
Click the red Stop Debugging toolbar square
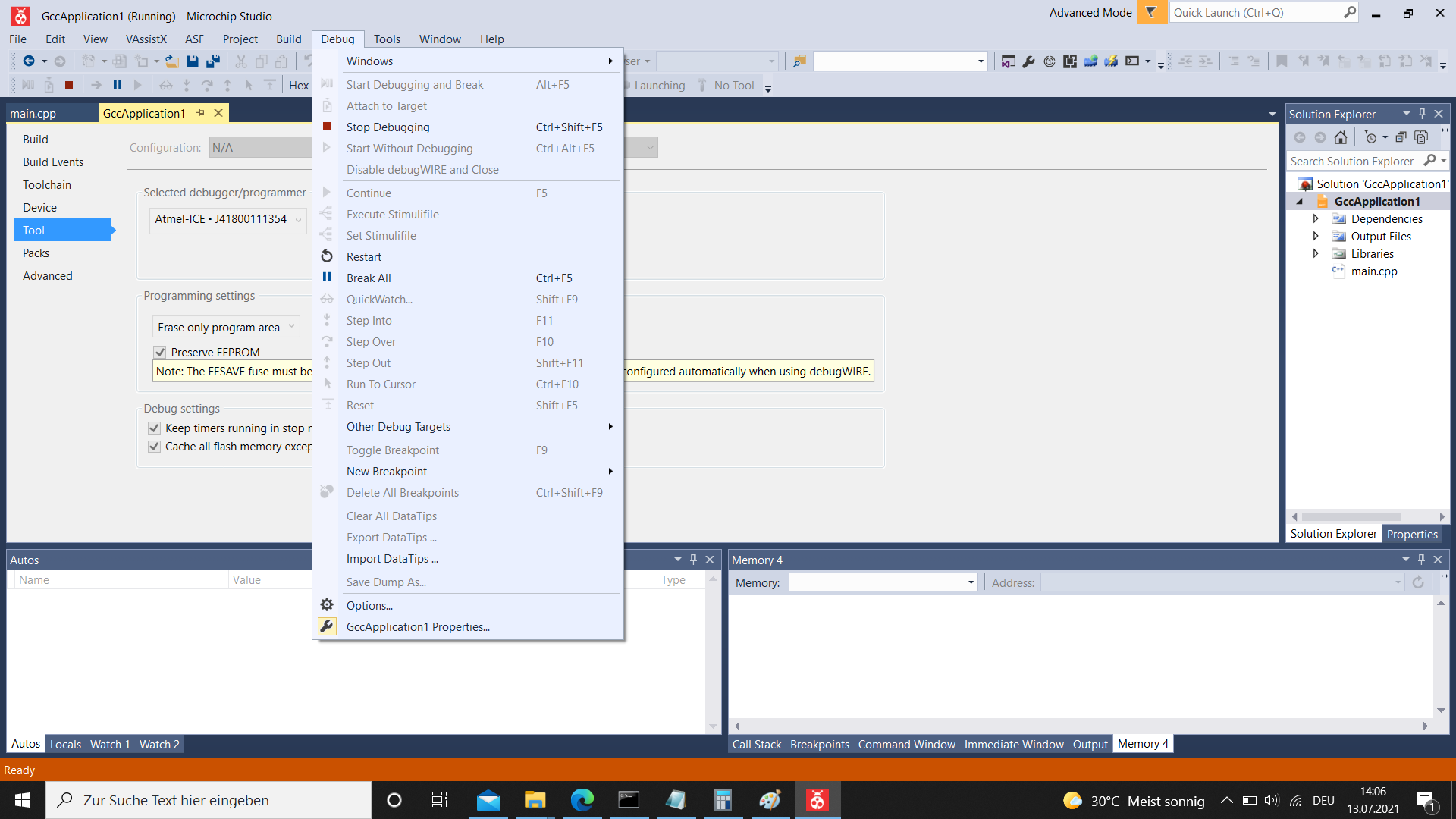click(69, 85)
